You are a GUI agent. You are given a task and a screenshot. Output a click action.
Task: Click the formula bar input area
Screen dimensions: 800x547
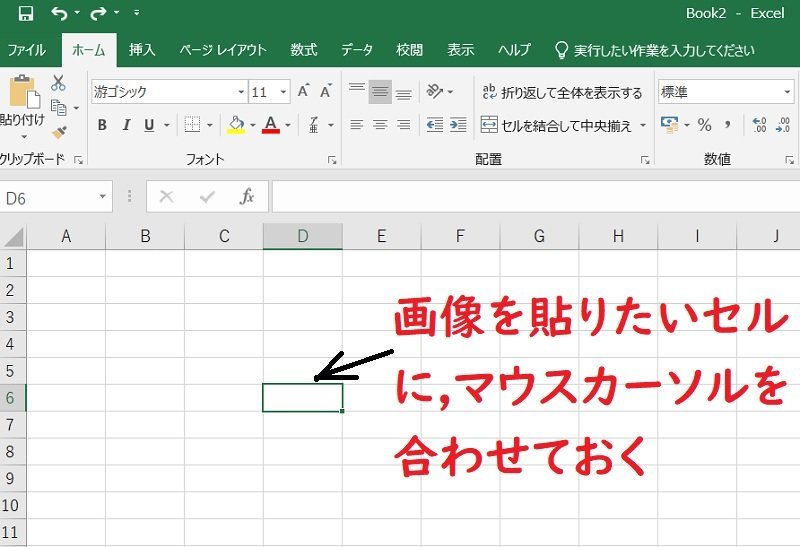pos(536,196)
